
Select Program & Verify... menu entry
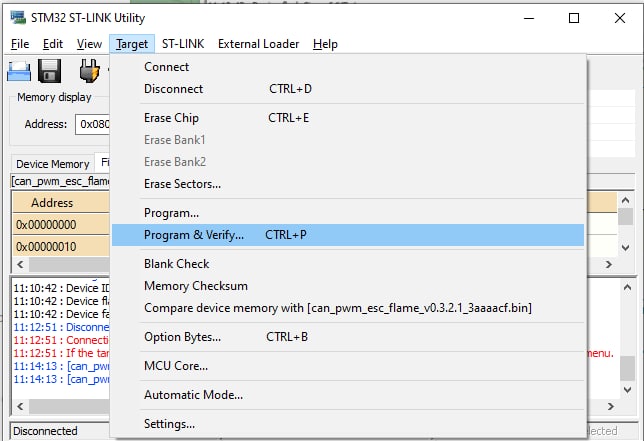(348, 235)
